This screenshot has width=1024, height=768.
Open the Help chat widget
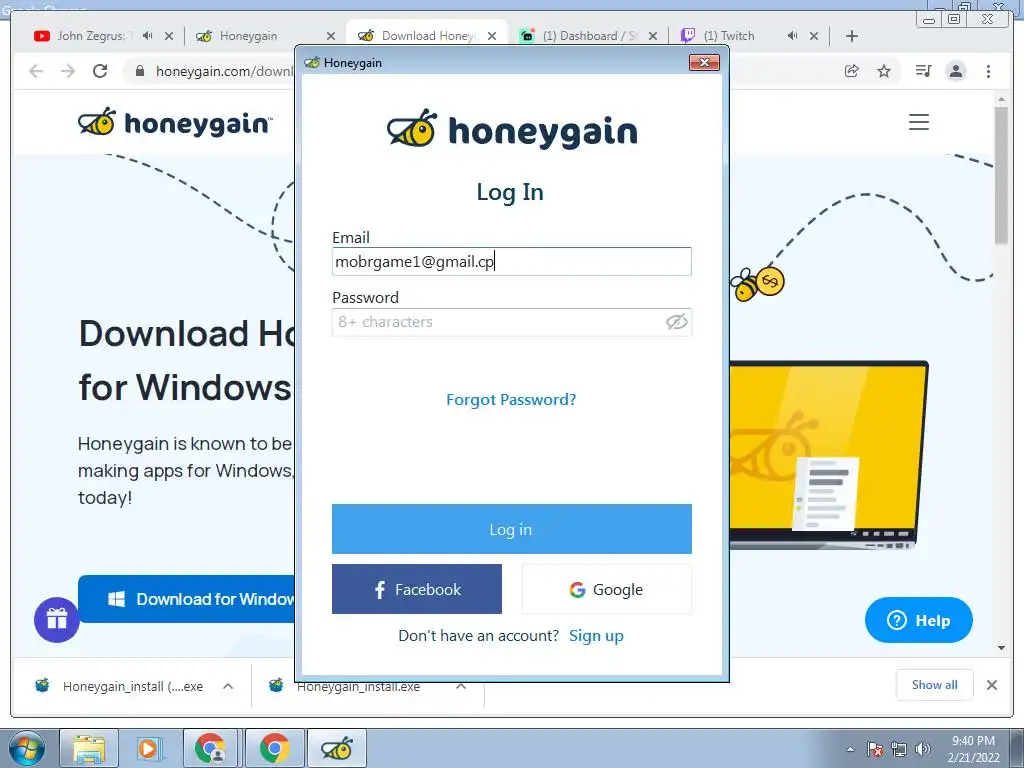tap(918, 620)
